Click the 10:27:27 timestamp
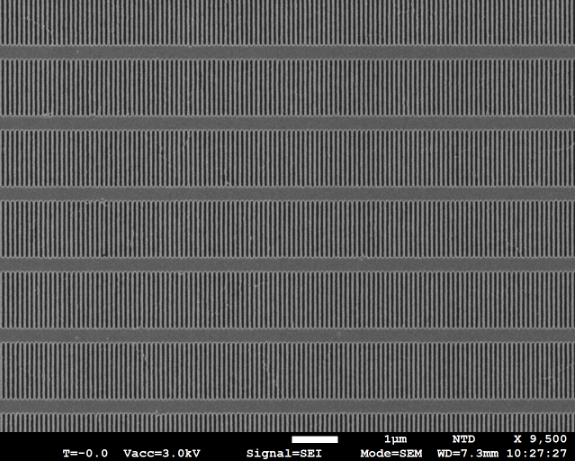This screenshot has height=461, width=576. pyautogui.click(x=537, y=453)
